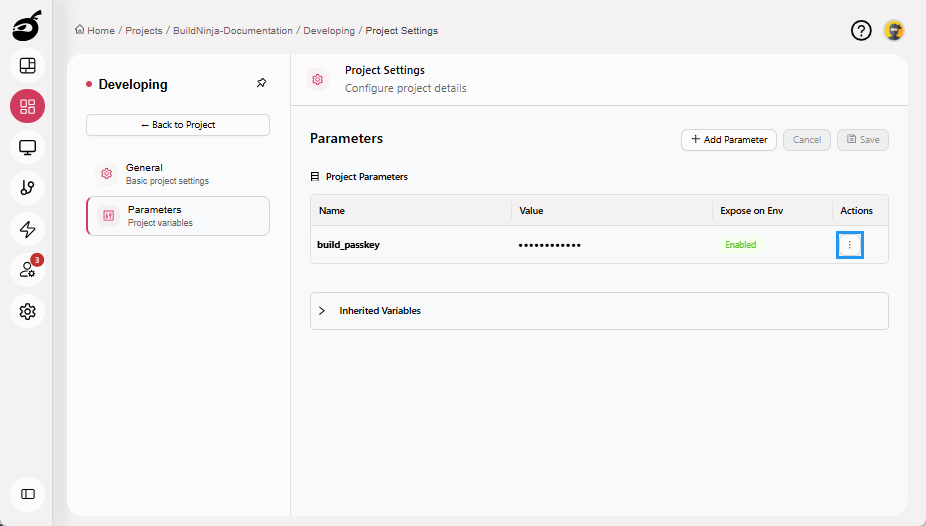Click the build_passkey parameter name
Screen dimensions: 926x526
tap(348, 244)
